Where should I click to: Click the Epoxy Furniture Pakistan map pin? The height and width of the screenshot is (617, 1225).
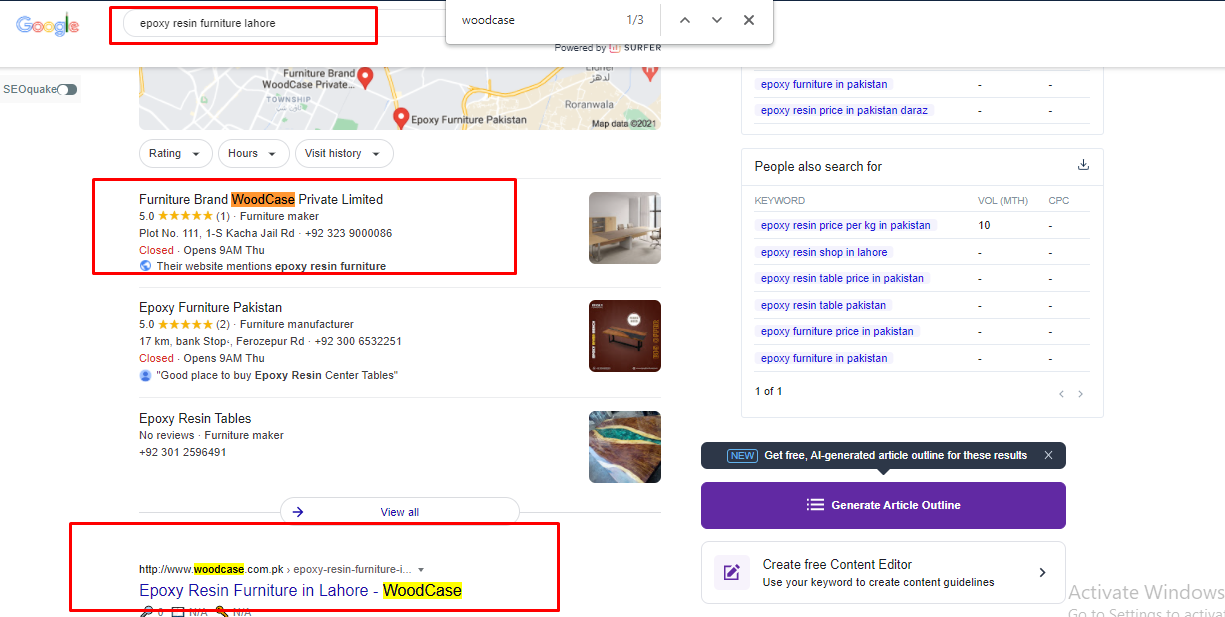(401, 118)
